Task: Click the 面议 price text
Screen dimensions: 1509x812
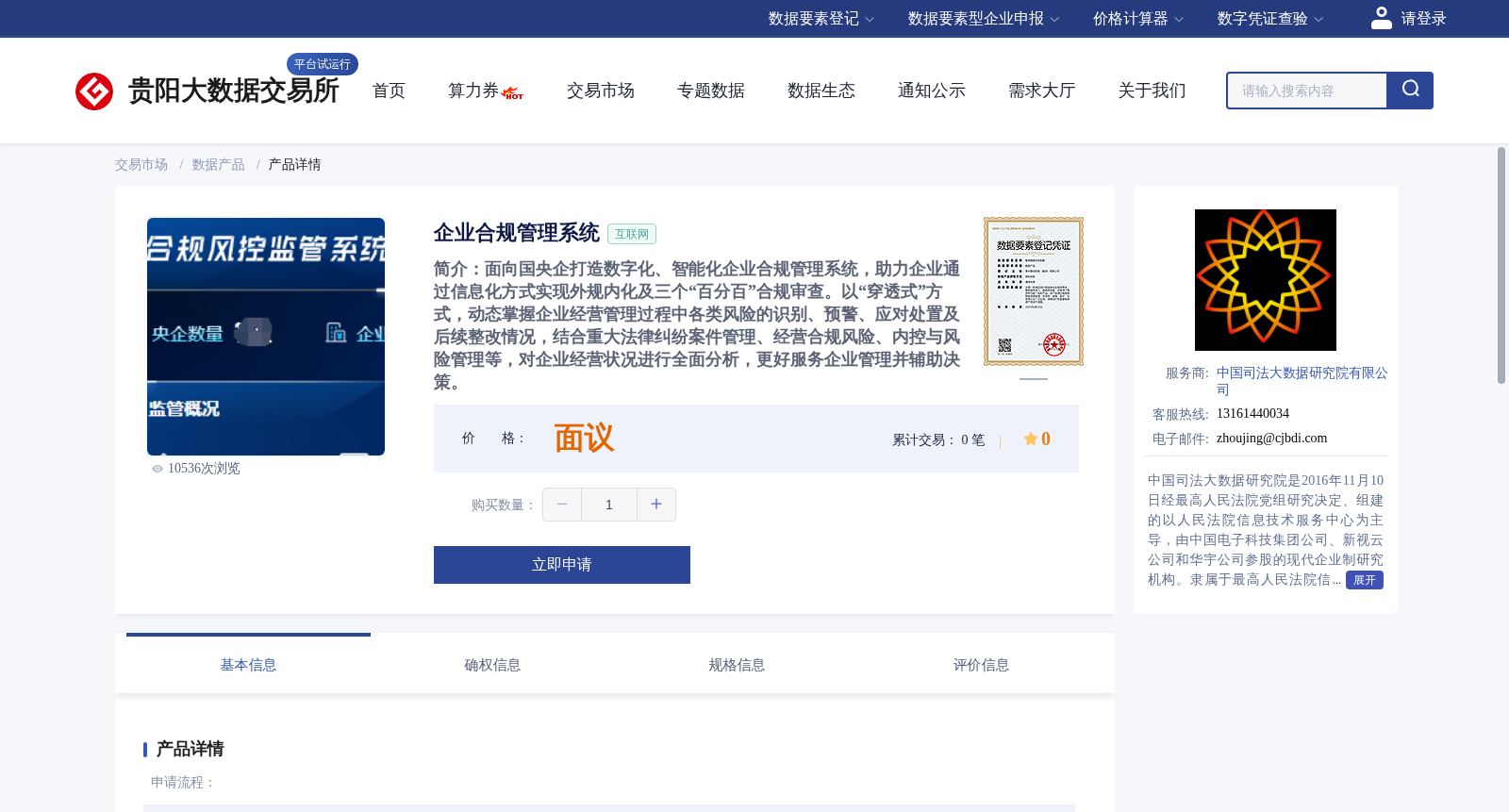Action: [584, 439]
